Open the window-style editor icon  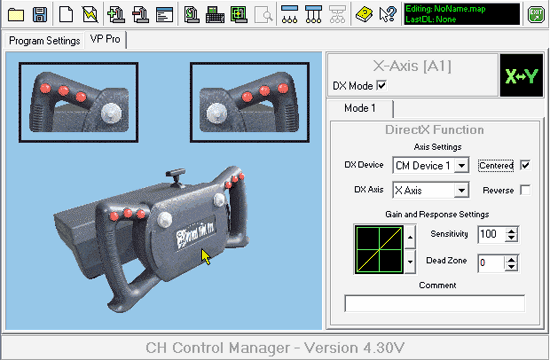click(165, 14)
